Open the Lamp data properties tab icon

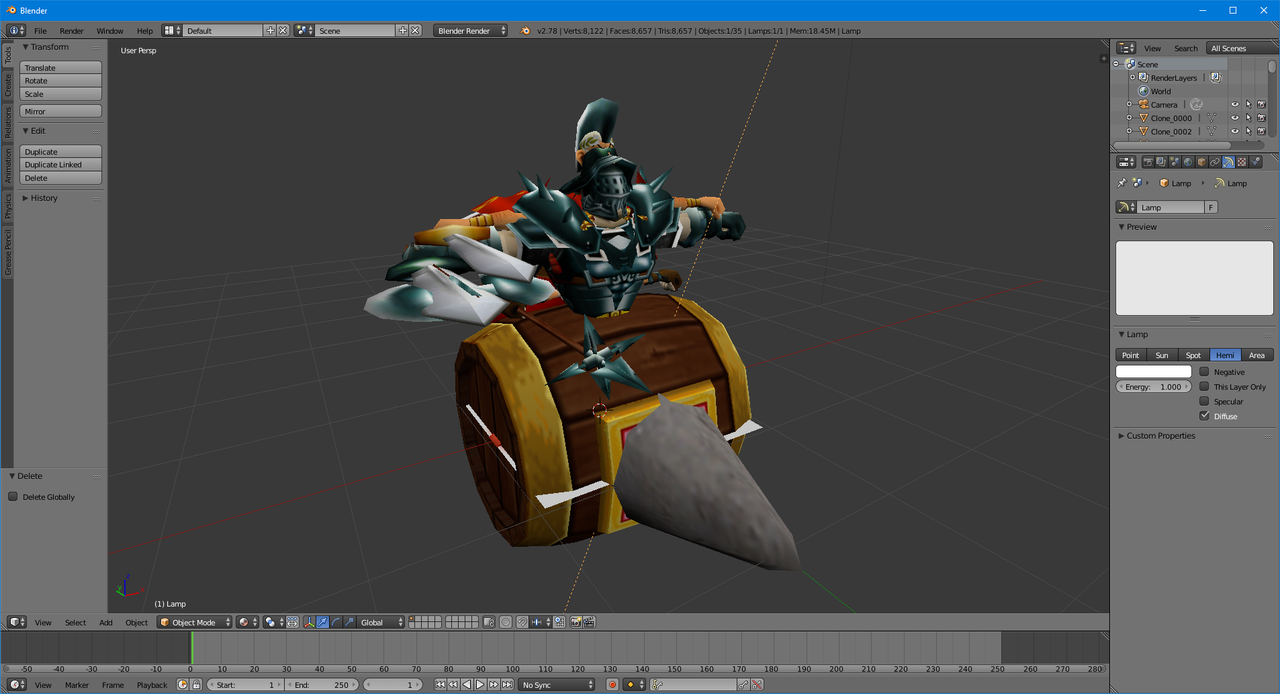(x=1228, y=162)
